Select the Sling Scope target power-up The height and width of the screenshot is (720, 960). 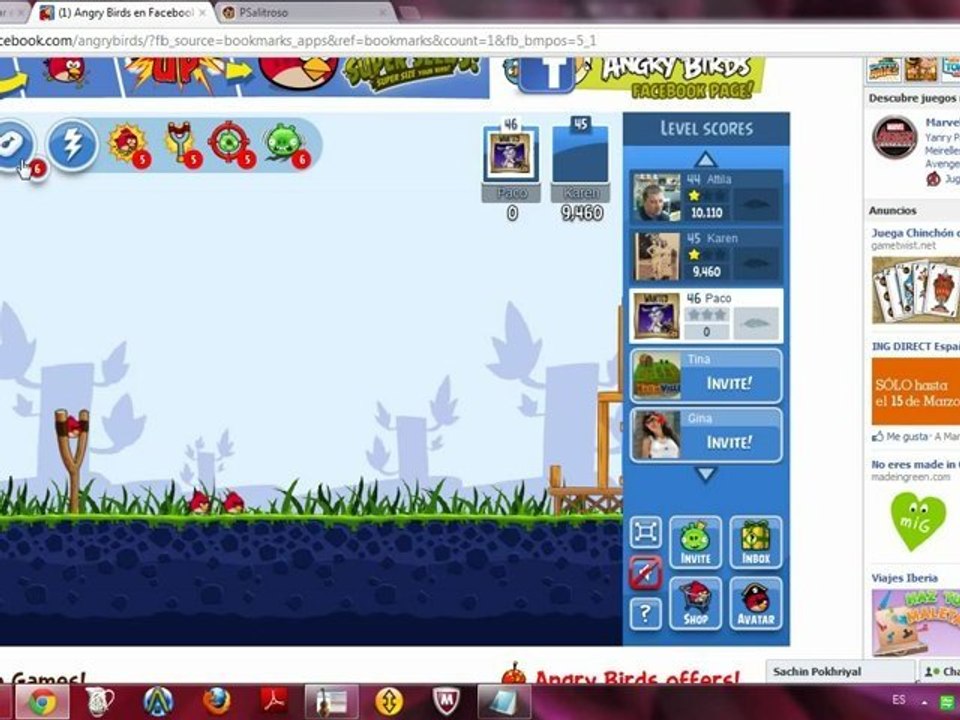point(231,144)
